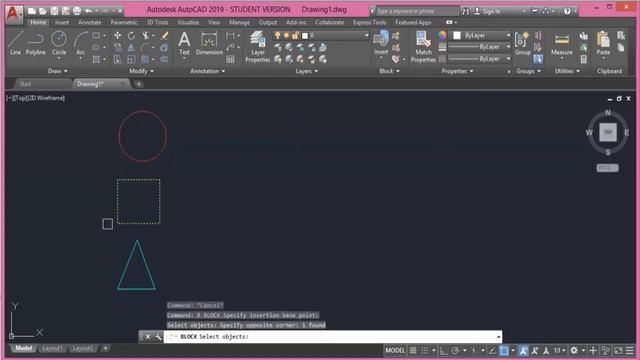
Task: Expand the Draw panel
Action: 58,71
